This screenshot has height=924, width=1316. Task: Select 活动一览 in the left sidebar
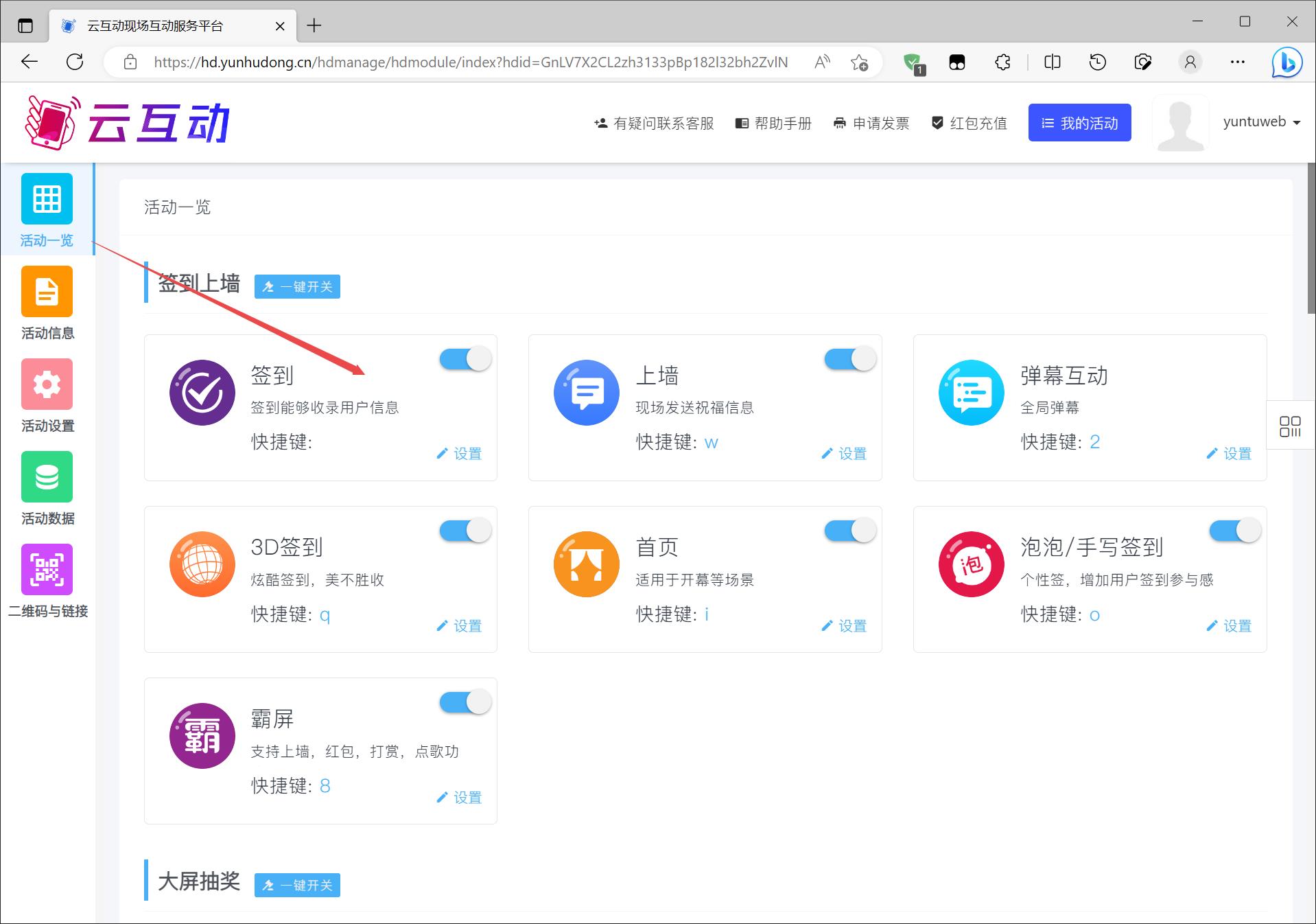pos(47,209)
